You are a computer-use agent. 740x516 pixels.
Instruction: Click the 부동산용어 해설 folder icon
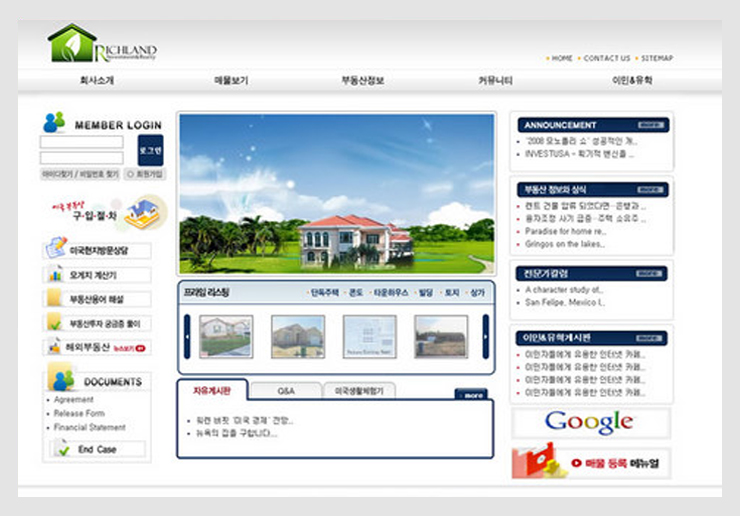tap(55, 298)
